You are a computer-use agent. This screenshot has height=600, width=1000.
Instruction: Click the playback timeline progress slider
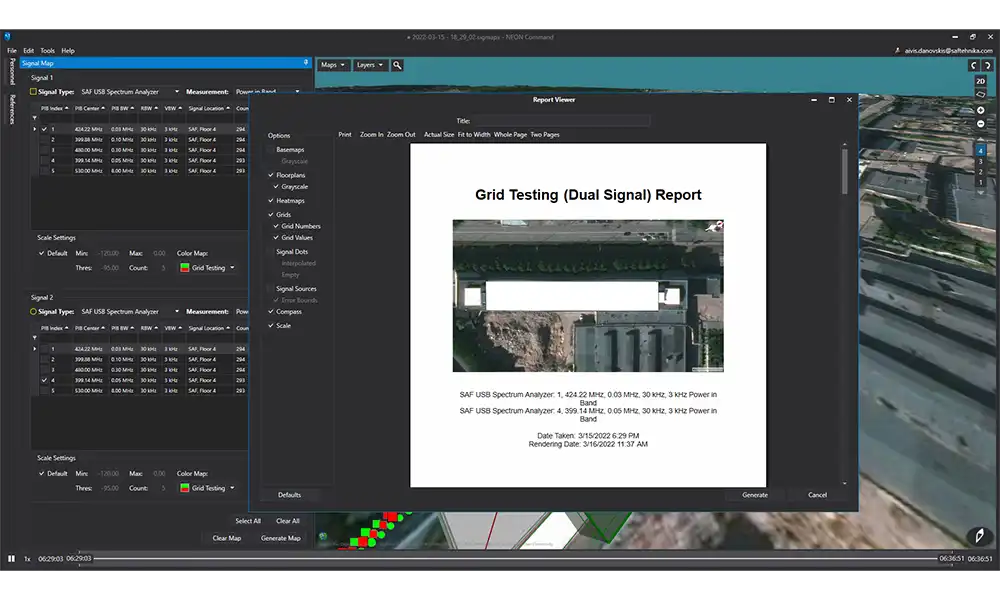coord(515,559)
